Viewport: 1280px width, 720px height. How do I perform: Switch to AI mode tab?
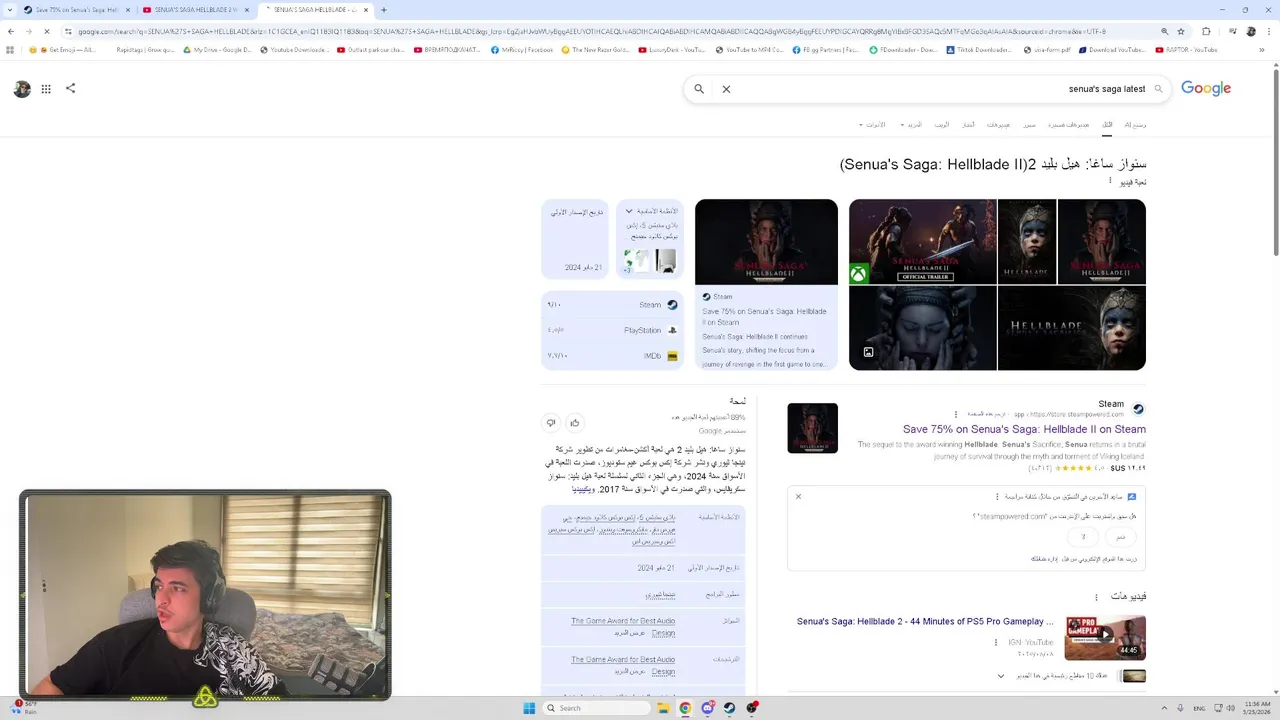(1135, 125)
